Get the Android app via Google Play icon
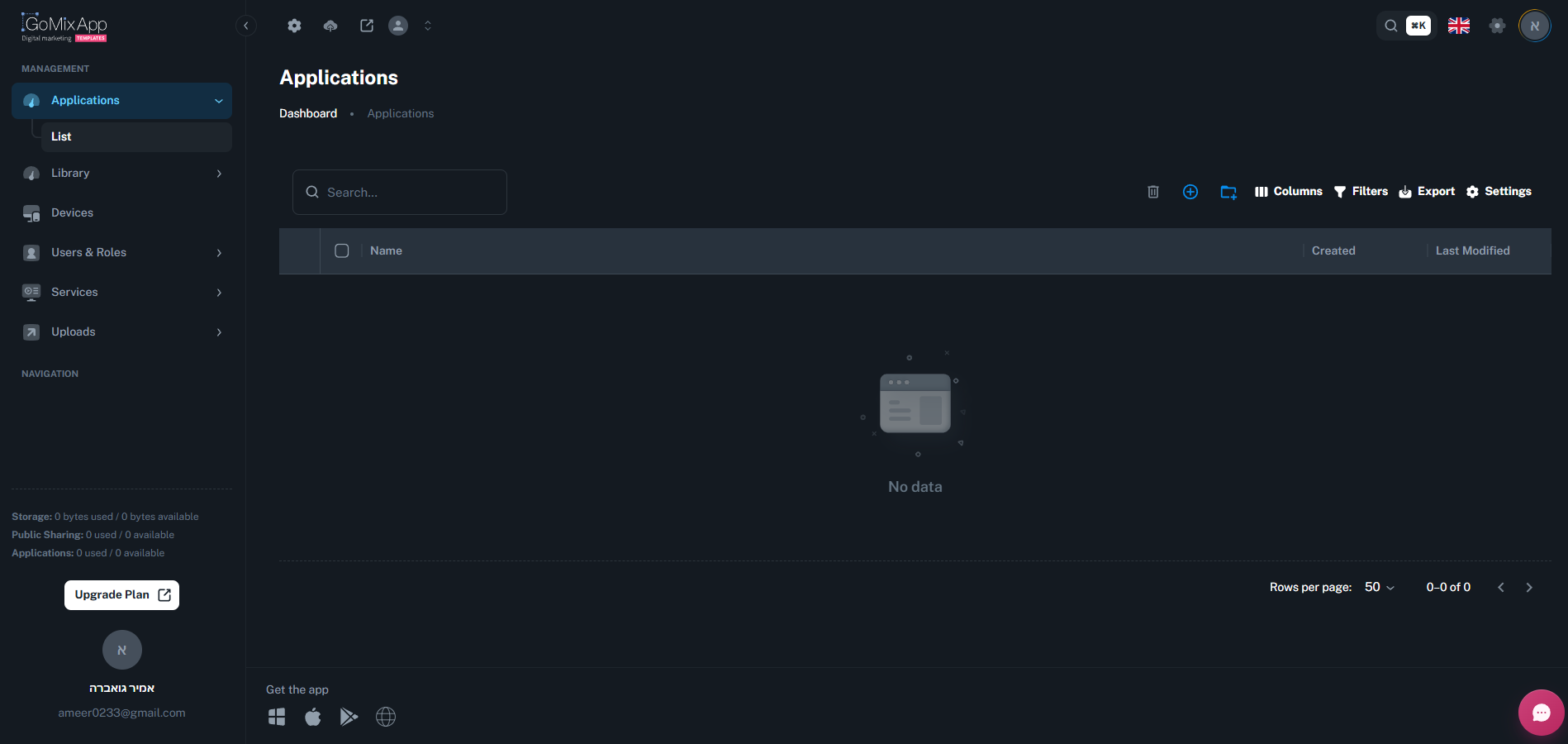Screen dimensions: 1568x744 pyautogui.click(x=349, y=717)
